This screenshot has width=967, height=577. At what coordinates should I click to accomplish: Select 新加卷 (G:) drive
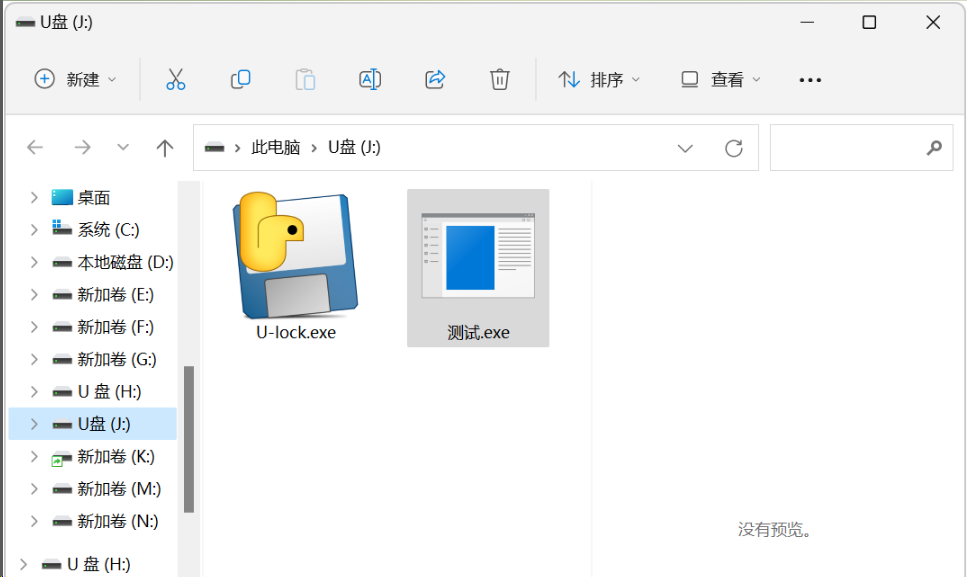tap(93, 359)
